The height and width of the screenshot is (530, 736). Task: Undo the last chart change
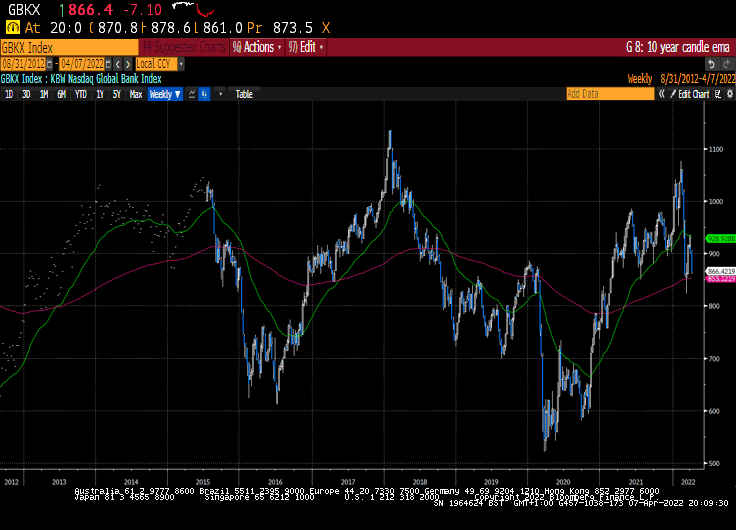click(712, 64)
